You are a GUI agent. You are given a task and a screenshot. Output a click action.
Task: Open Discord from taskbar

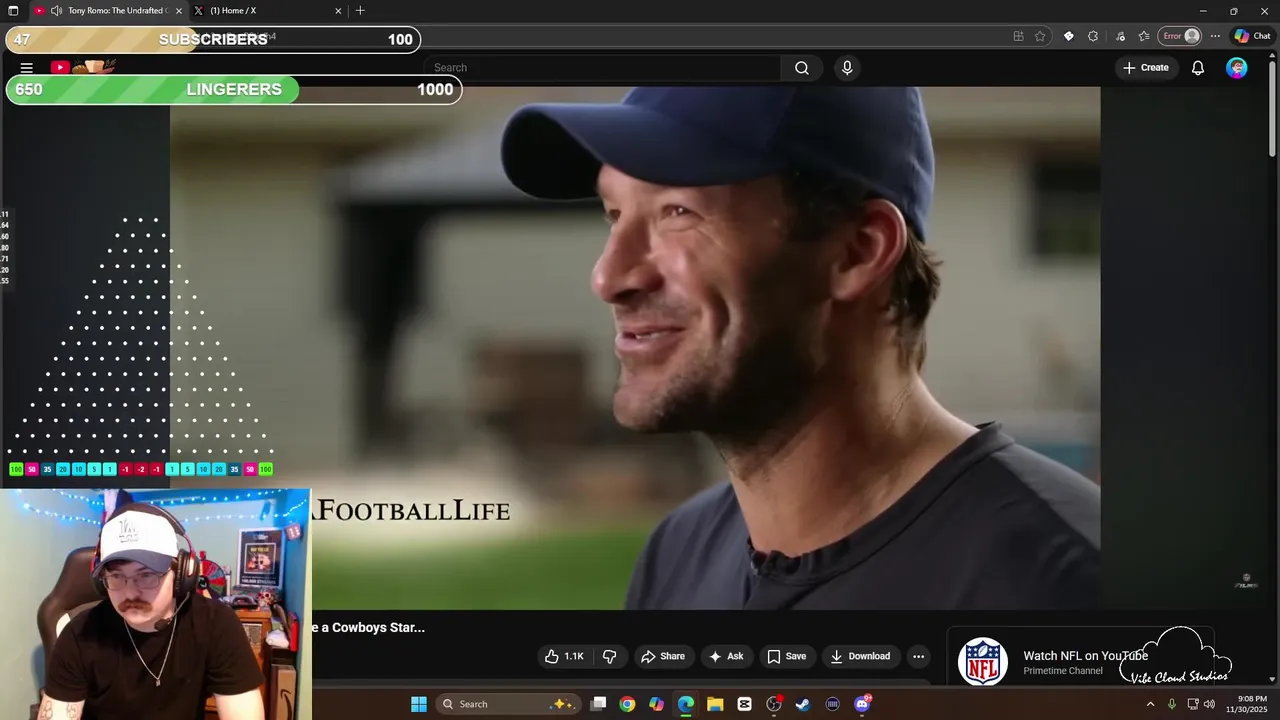862,704
